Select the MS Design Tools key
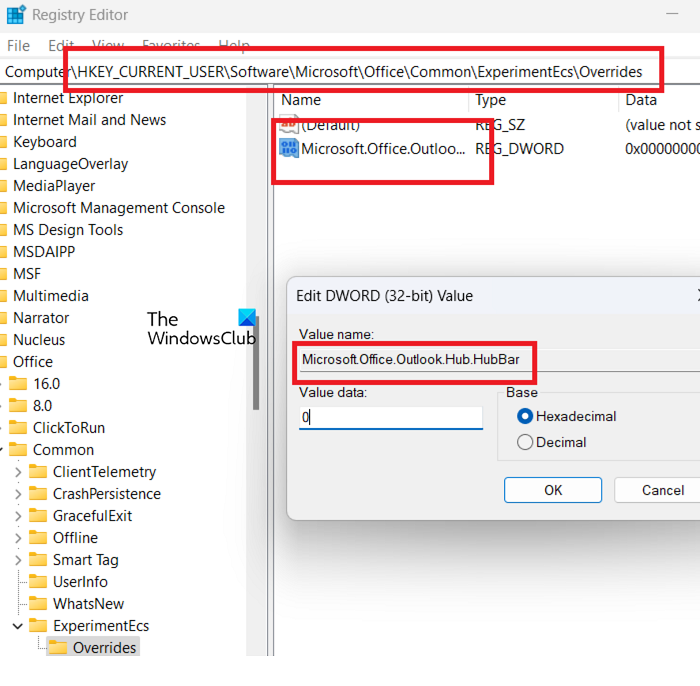Viewport: 700px width, 686px height. tap(68, 229)
